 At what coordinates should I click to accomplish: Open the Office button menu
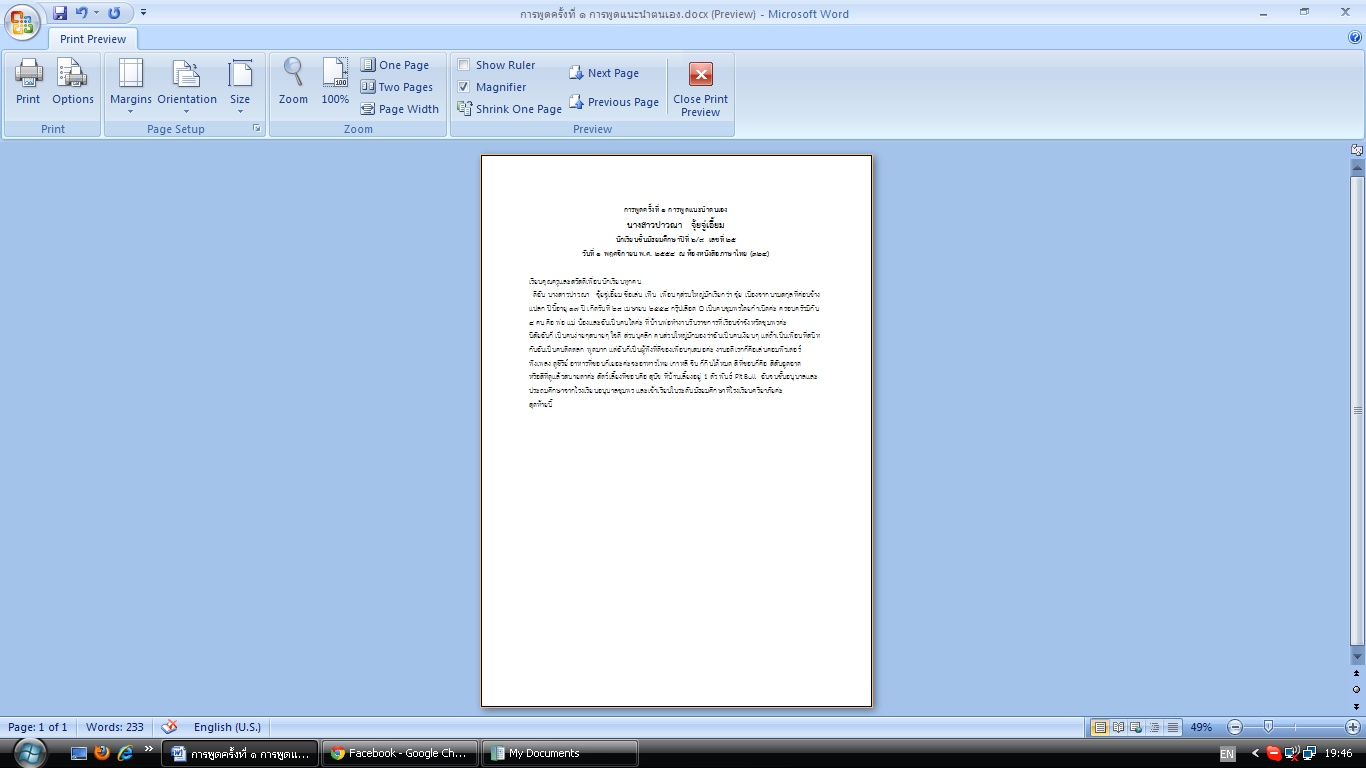click(21, 22)
